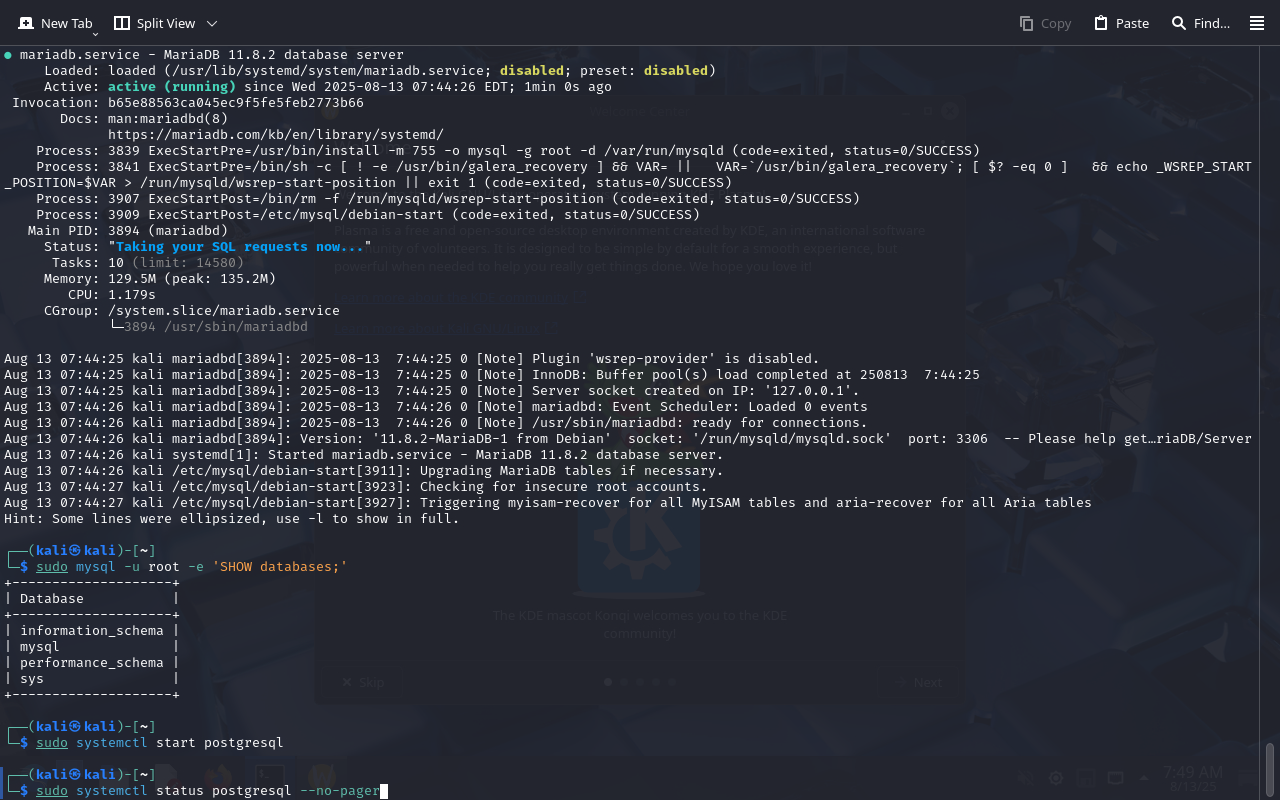
Task: Click the 'sys' database row
Action: point(91,679)
